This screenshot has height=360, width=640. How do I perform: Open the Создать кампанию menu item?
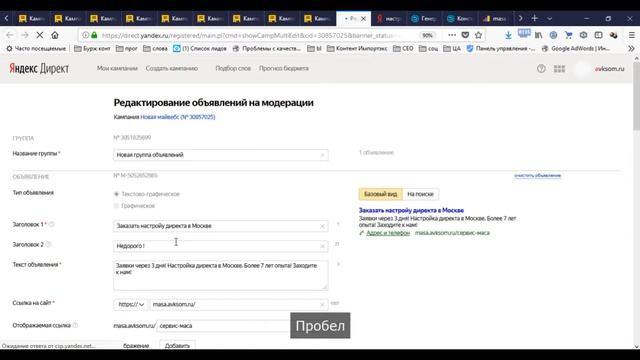click(172, 69)
